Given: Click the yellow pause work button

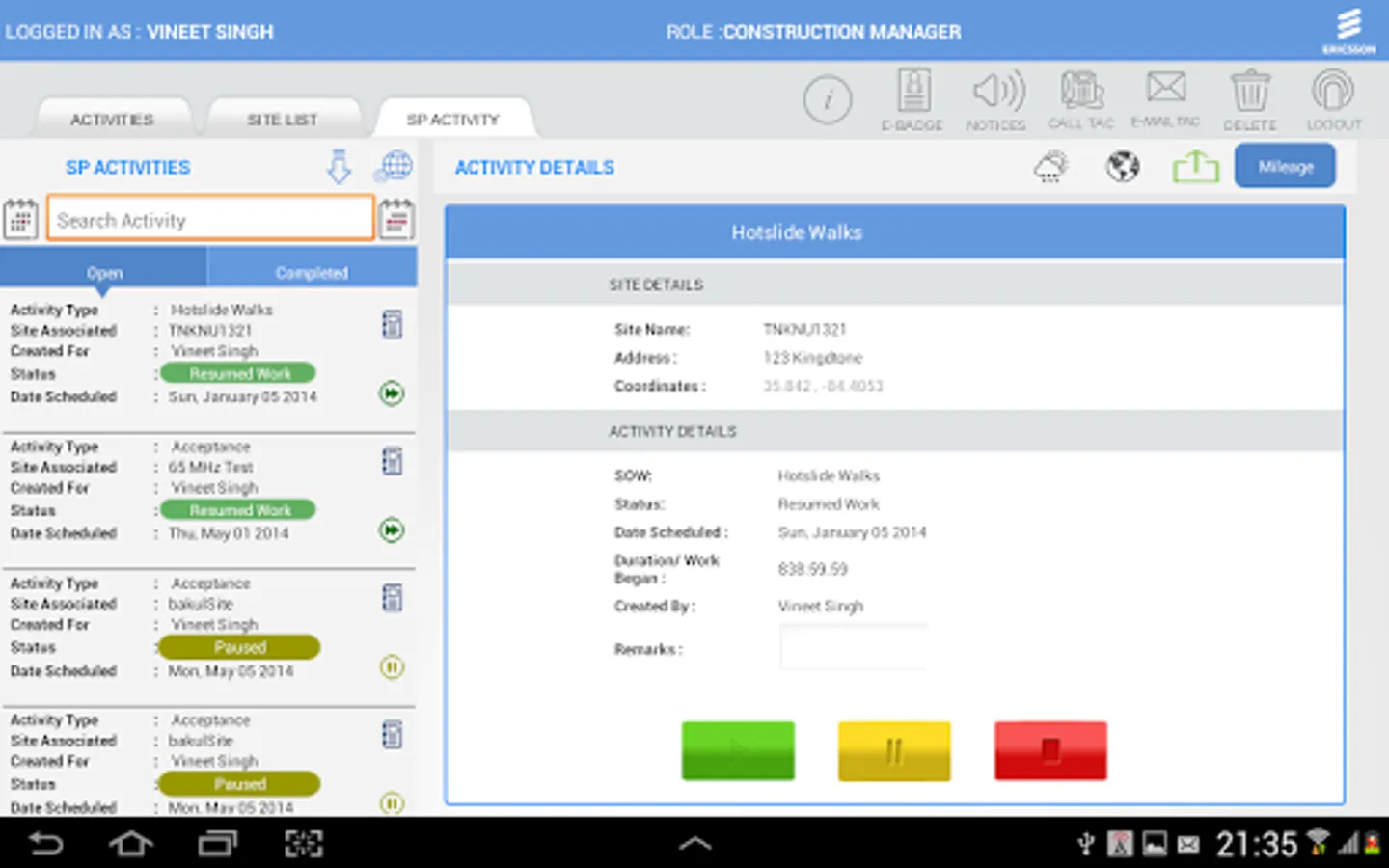Looking at the screenshot, I should coord(894,750).
